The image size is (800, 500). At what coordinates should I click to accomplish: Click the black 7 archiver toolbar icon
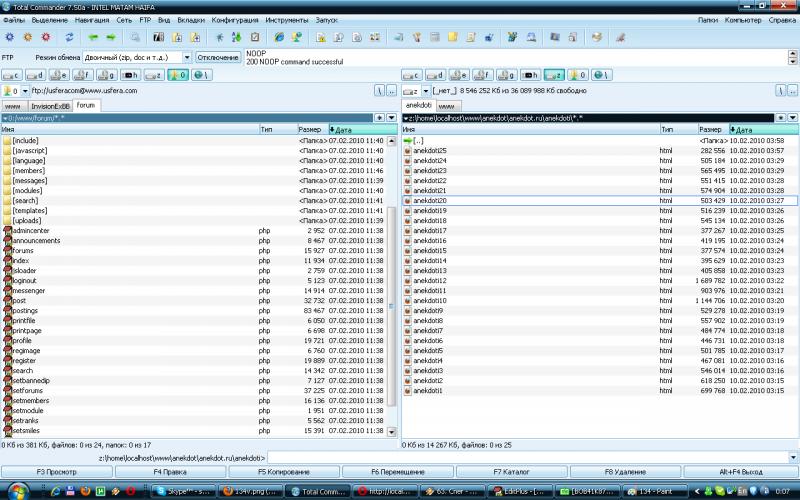(159, 37)
